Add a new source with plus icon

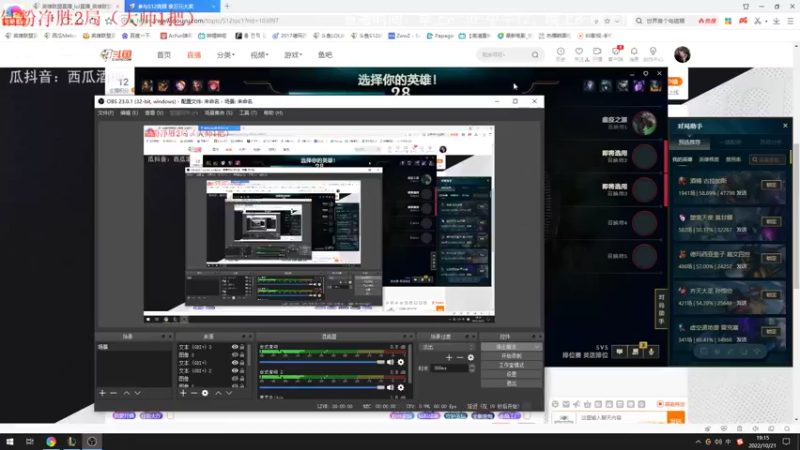[x=183, y=393]
